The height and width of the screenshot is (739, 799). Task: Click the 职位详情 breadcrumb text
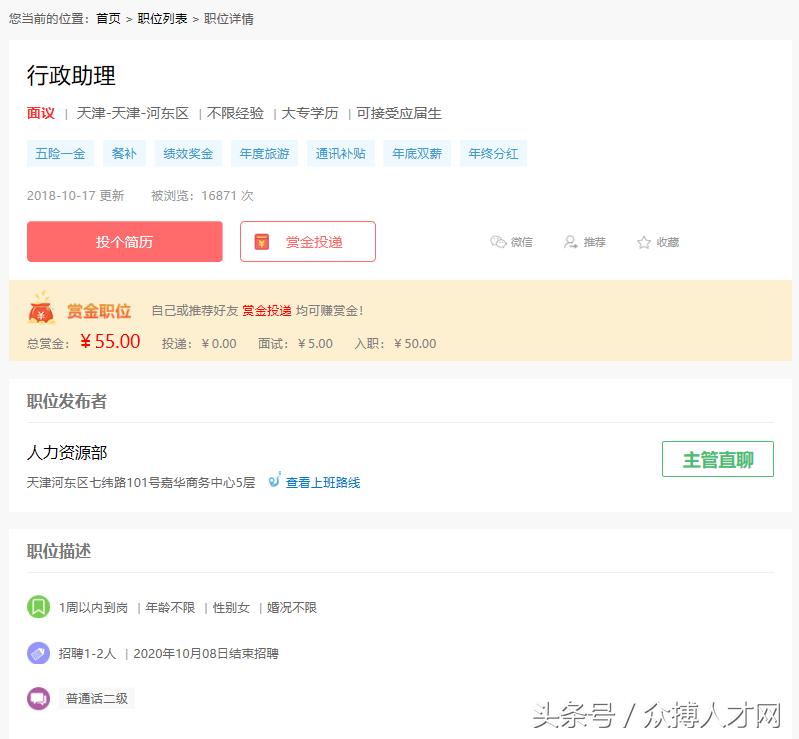point(228,19)
